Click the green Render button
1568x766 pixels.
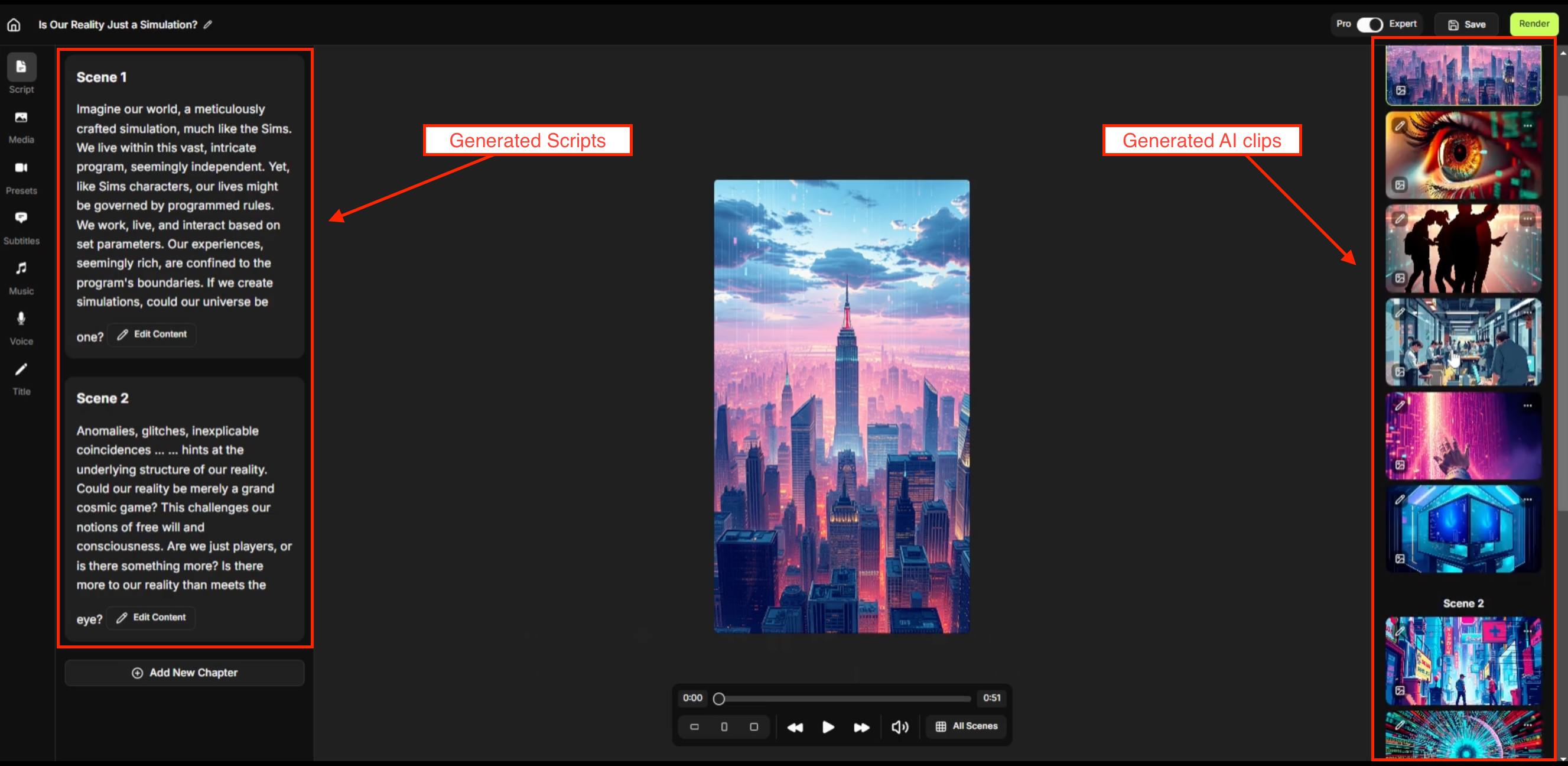pyautogui.click(x=1533, y=24)
